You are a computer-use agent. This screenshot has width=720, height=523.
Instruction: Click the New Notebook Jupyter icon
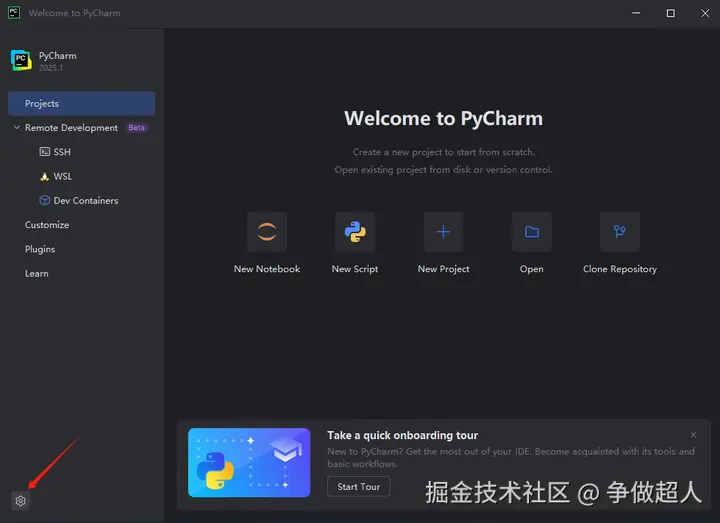(267, 232)
